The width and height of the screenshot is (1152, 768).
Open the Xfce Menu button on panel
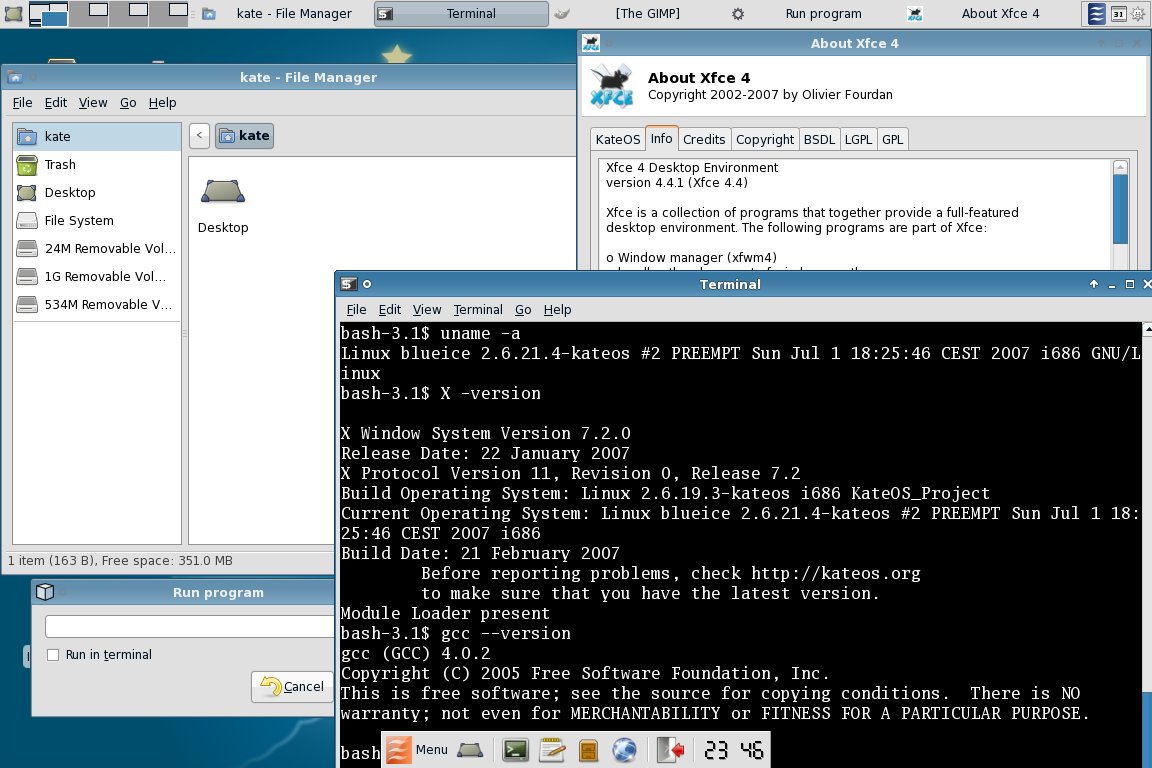click(417, 750)
